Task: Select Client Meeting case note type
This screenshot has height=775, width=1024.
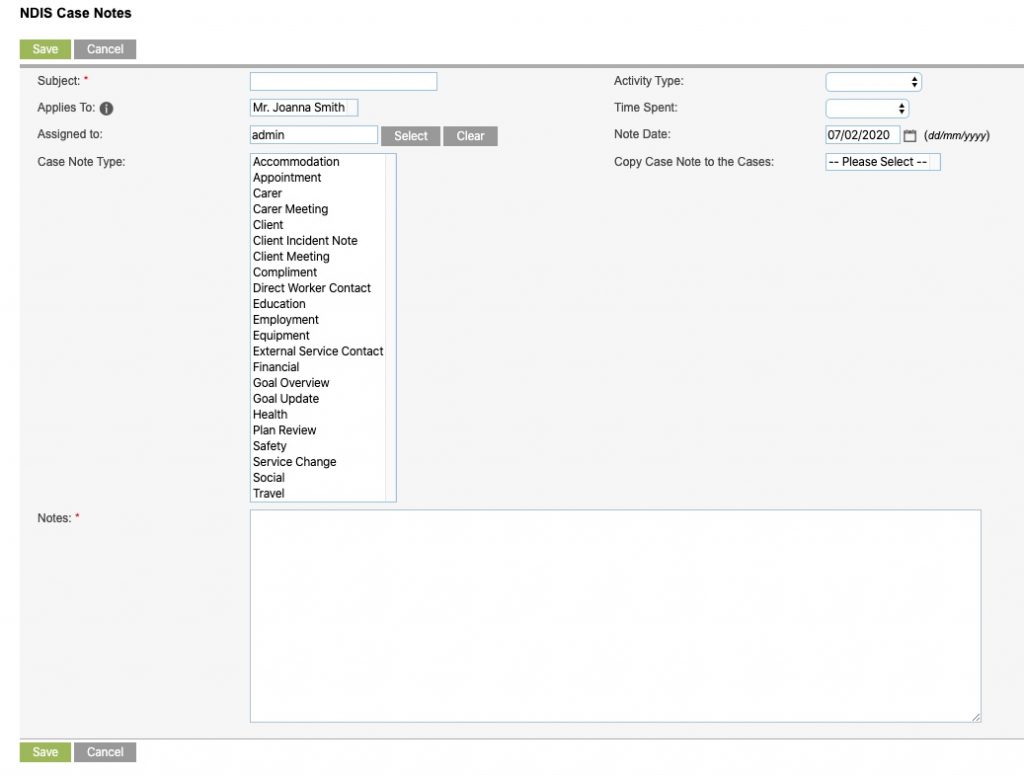Action: pos(318,257)
